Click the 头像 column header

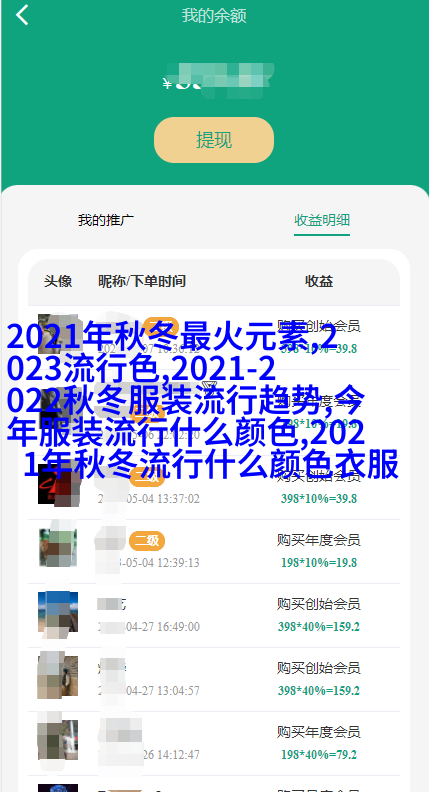pos(58,281)
